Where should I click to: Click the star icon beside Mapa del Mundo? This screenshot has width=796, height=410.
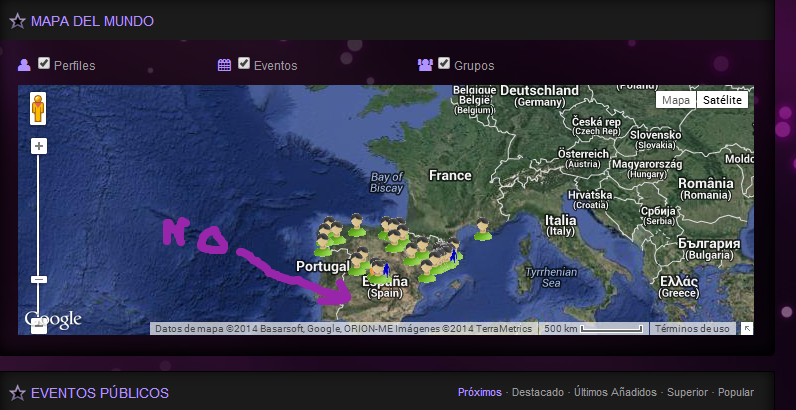tap(17, 21)
